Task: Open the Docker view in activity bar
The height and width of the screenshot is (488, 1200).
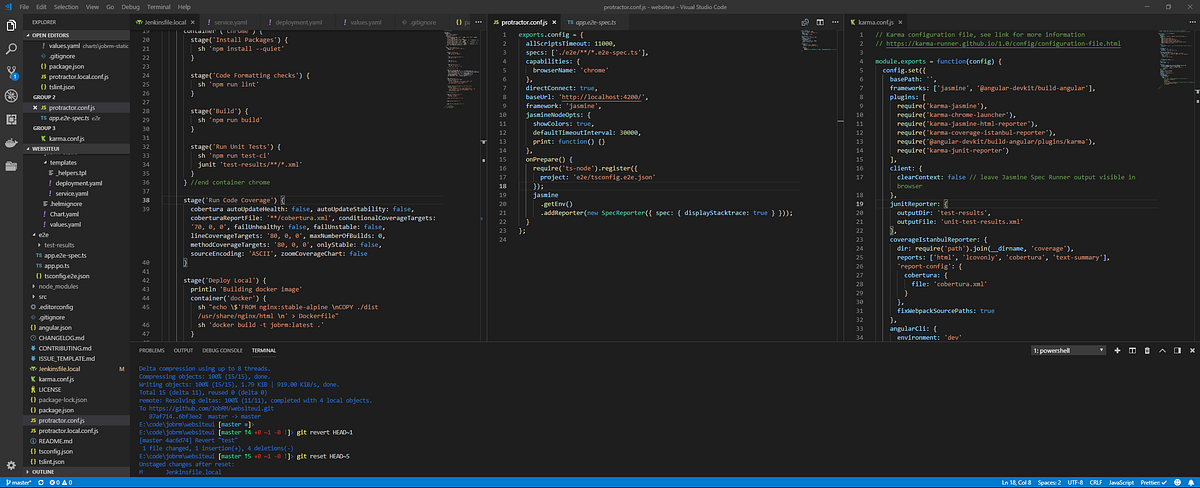Action: point(11,142)
